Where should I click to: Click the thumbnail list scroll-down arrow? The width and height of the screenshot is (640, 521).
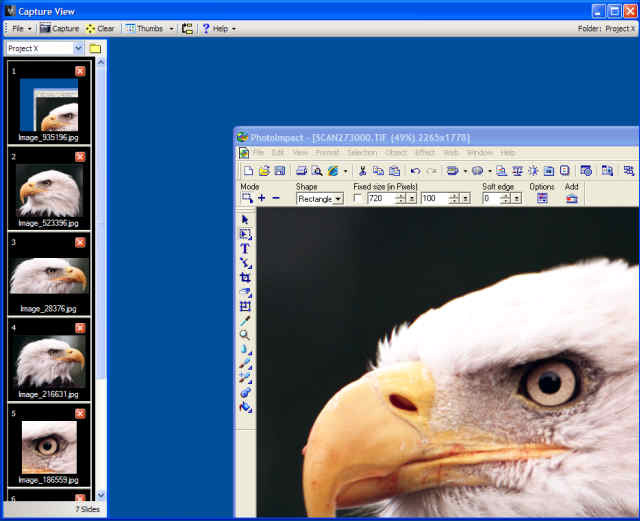pos(101,495)
